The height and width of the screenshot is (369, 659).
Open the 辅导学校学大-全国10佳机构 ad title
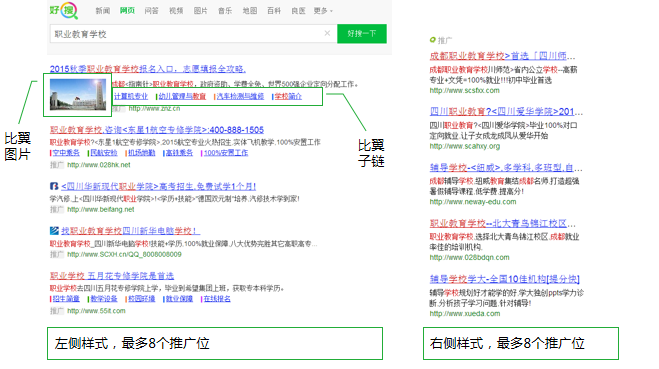click(504, 279)
